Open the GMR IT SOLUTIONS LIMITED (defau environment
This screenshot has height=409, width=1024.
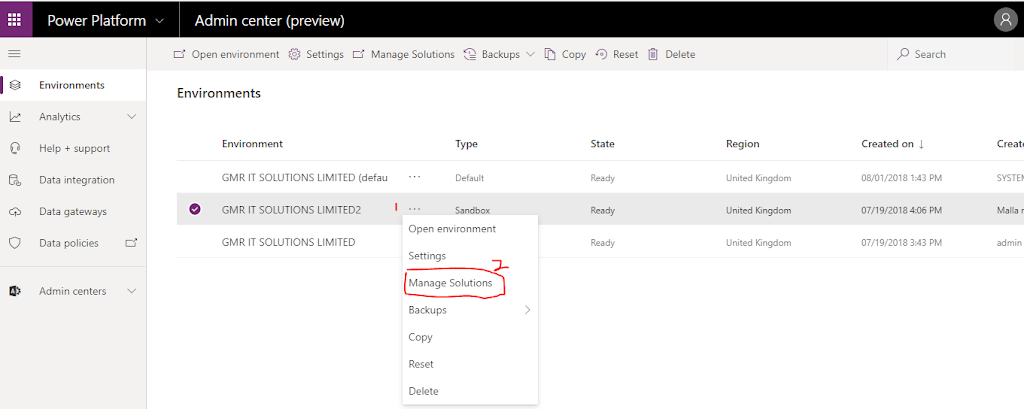pyautogui.click(x=304, y=177)
